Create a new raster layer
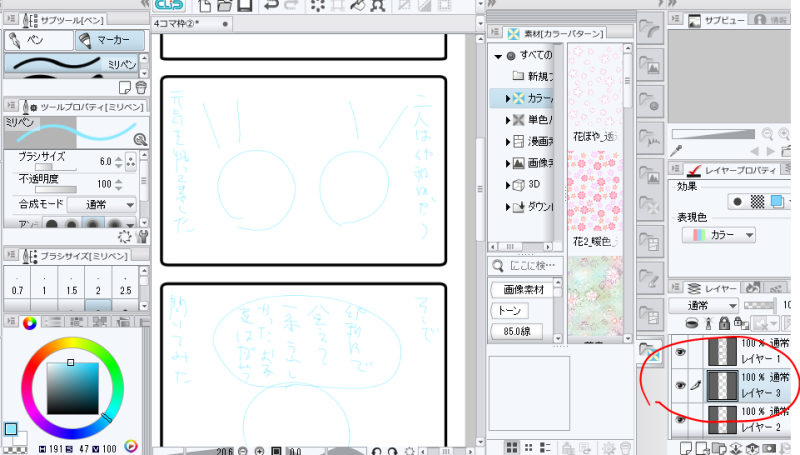Image resolution: width=800 pixels, height=455 pixels. click(686, 448)
